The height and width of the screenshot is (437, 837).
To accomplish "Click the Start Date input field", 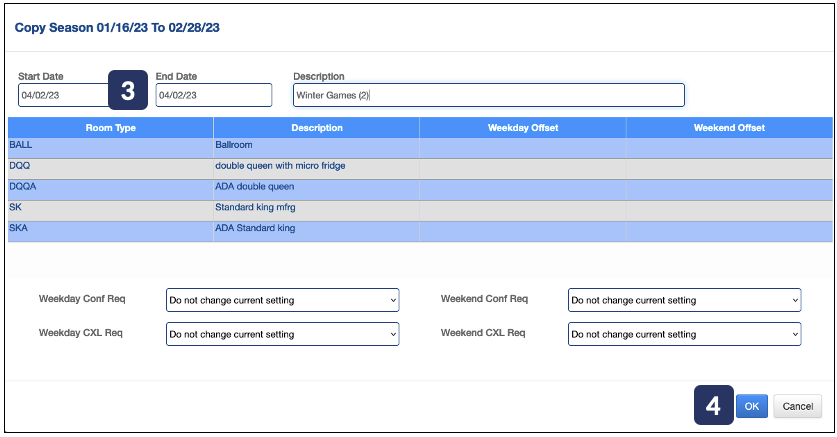I will [x=62, y=95].
